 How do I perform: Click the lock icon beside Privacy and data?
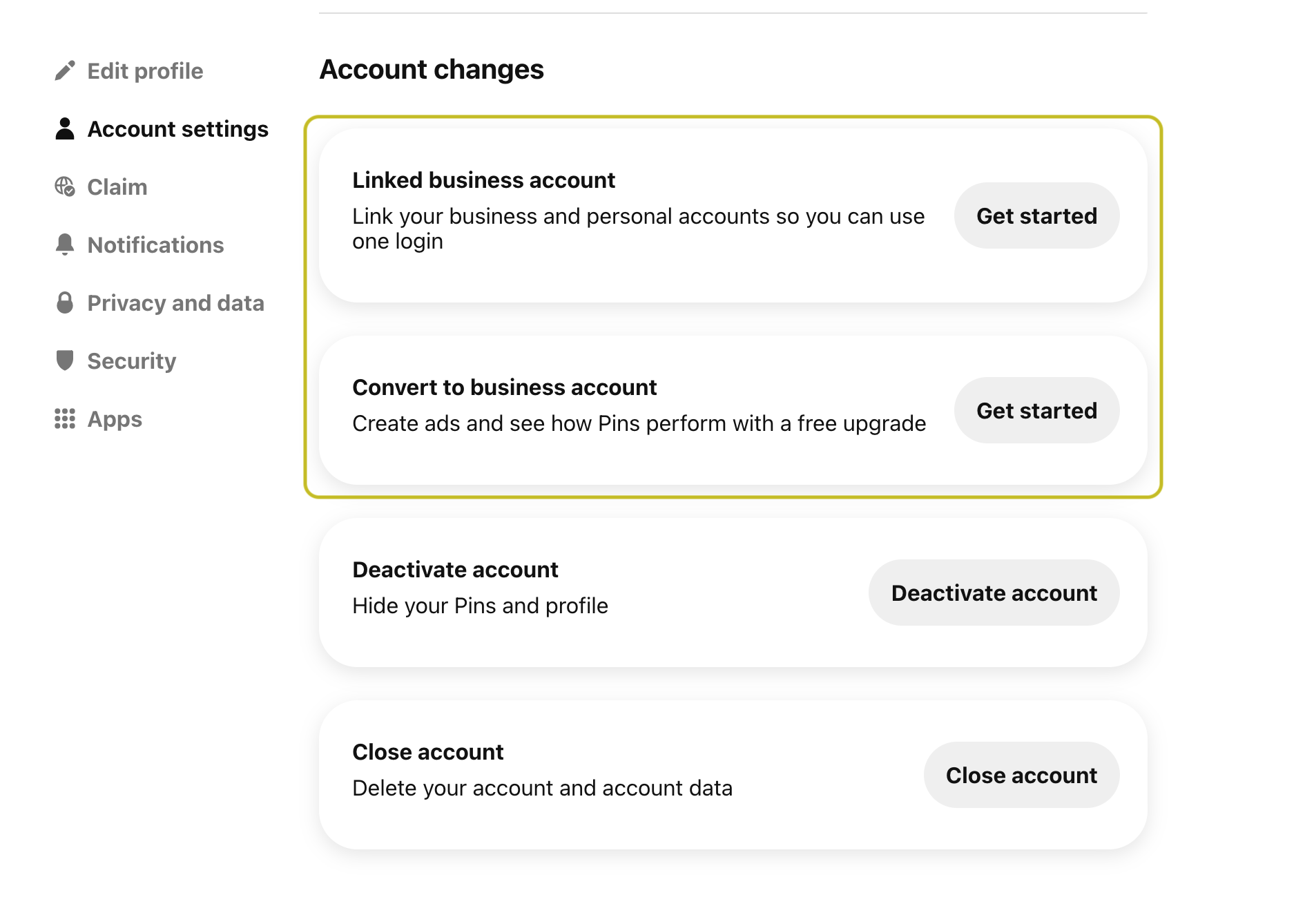65,303
